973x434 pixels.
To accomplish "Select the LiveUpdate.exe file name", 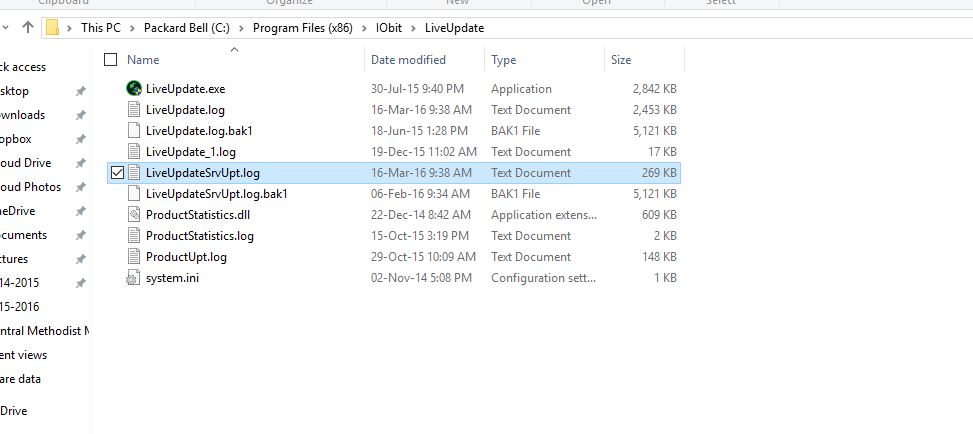I will click(x=186, y=89).
